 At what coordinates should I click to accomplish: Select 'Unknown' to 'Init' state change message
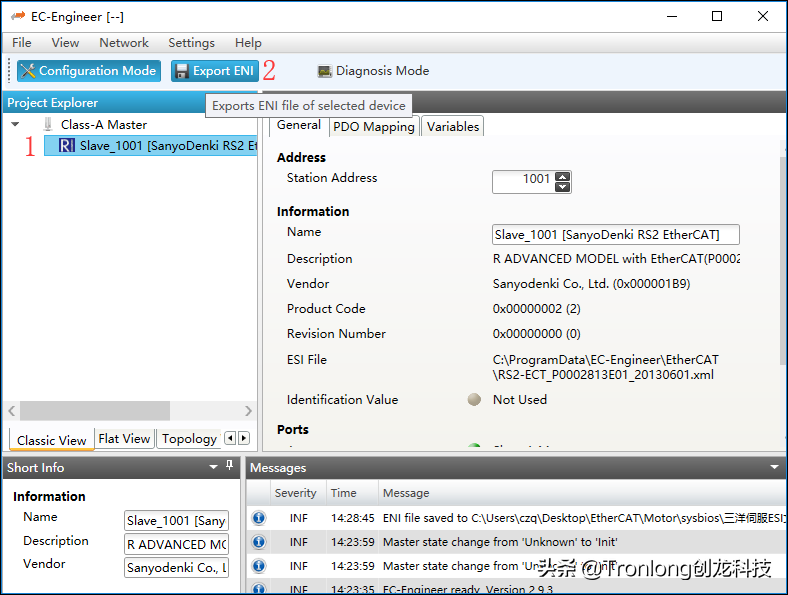(x=516, y=542)
